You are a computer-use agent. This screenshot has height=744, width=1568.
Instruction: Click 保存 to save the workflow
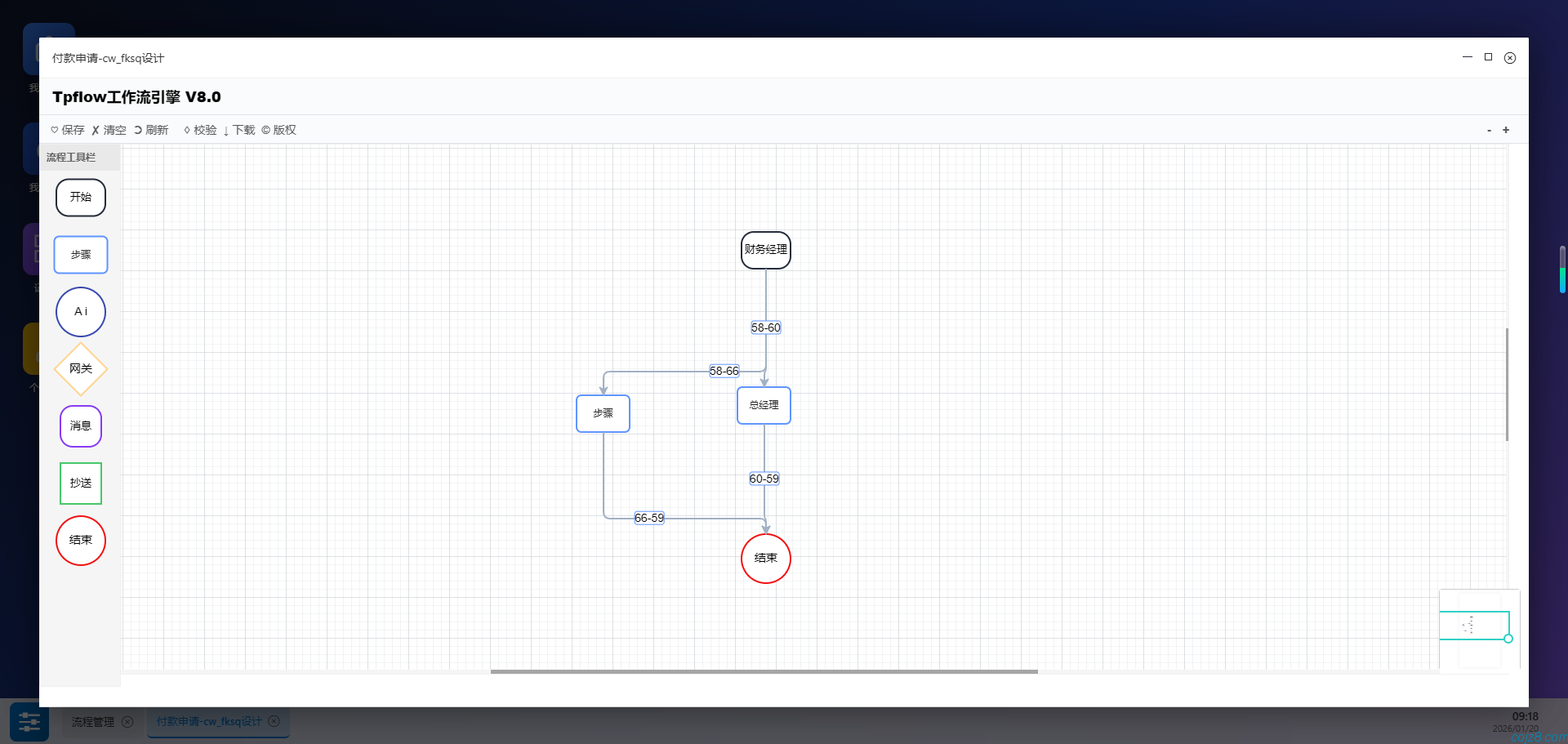point(68,130)
